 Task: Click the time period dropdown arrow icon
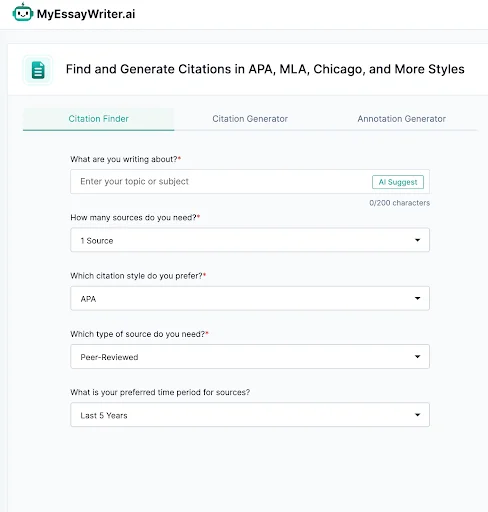coord(417,415)
